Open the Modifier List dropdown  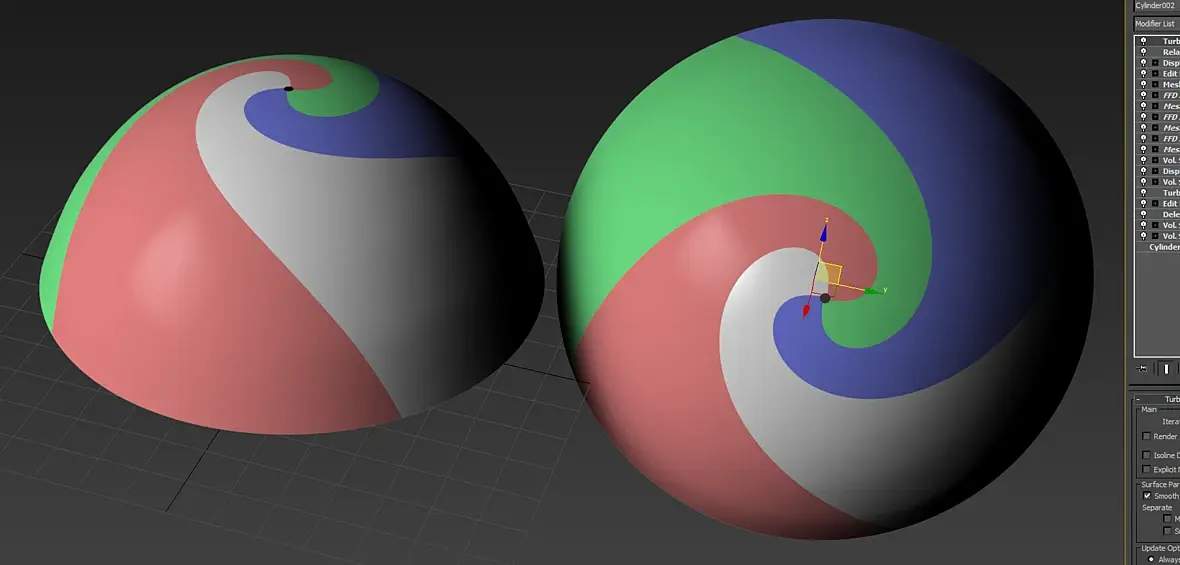click(1157, 23)
